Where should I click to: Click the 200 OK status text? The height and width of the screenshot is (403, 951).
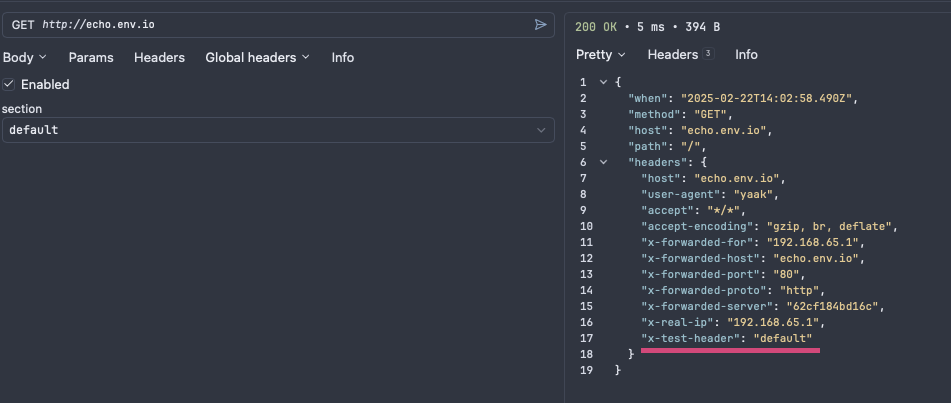(603, 24)
